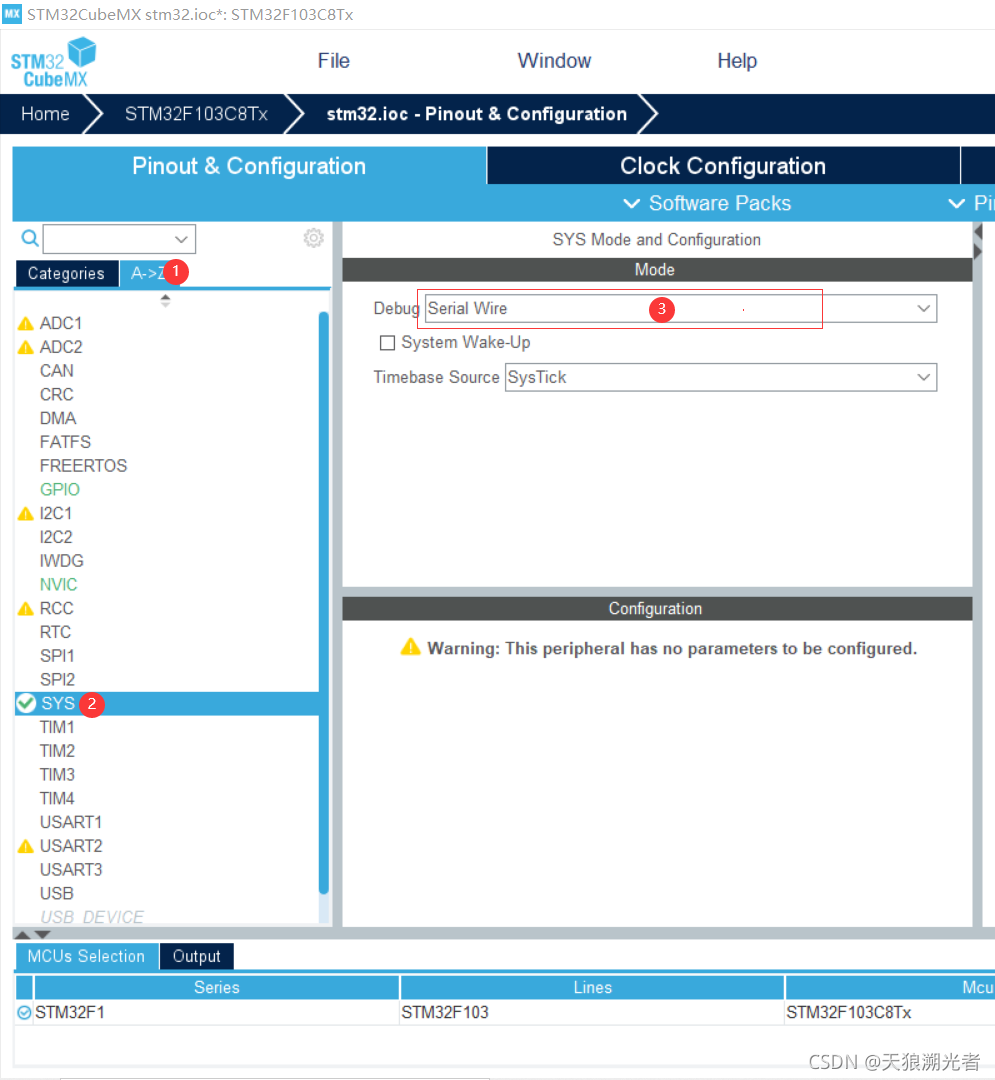Select CRC in the peripheral list
Image resolution: width=995 pixels, height=1080 pixels.
click(x=56, y=395)
